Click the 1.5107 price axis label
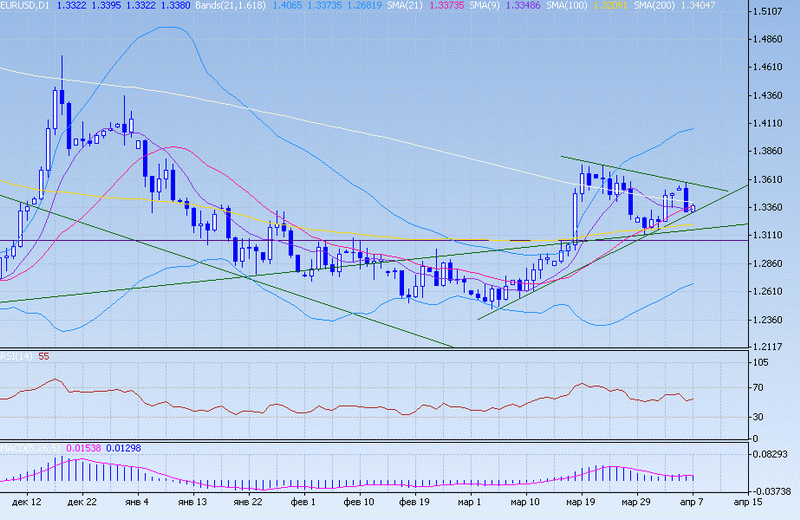This screenshot has width=800, height=520. click(776, 12)
